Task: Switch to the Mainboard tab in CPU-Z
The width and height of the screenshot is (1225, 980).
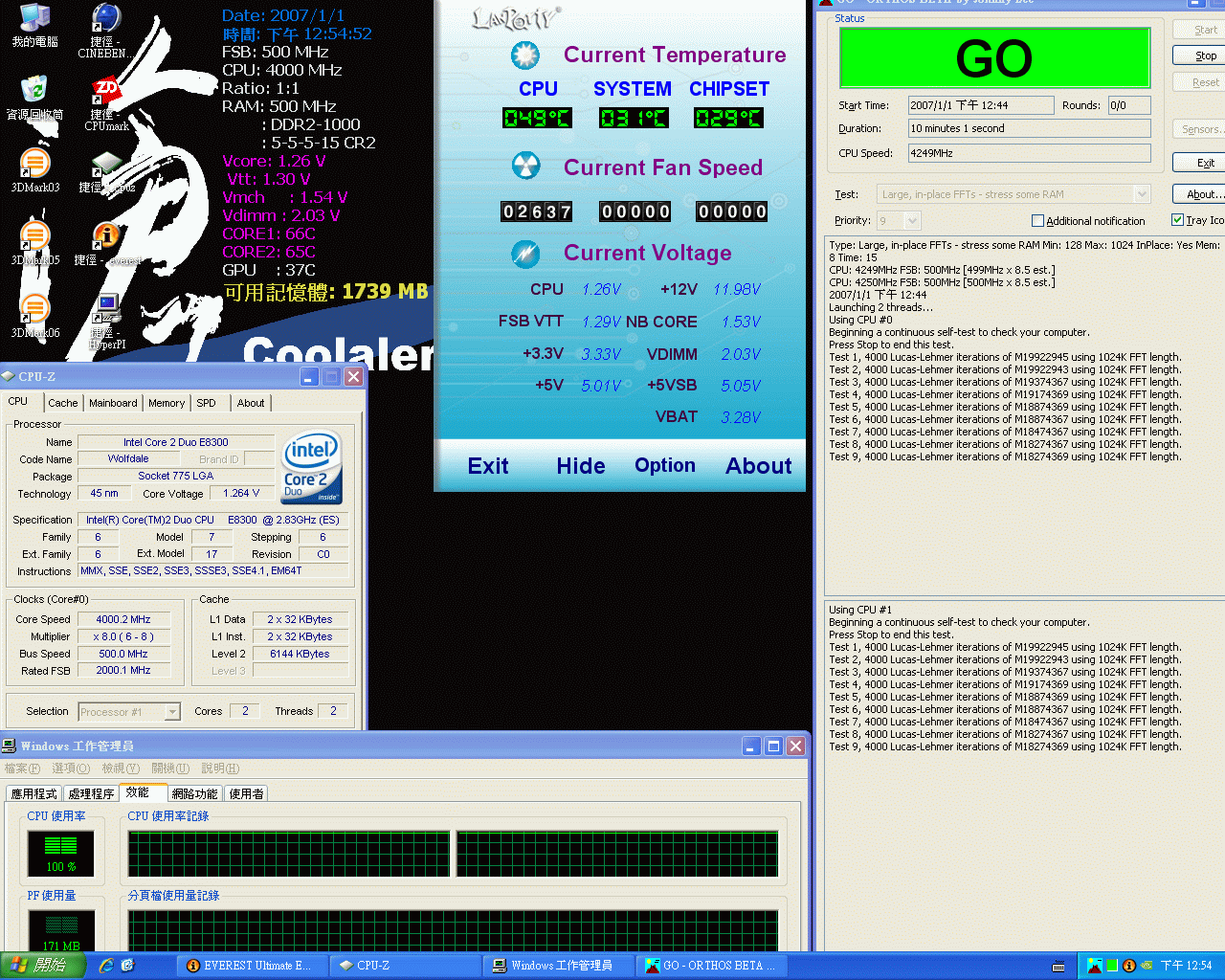Action: [113, 403]
